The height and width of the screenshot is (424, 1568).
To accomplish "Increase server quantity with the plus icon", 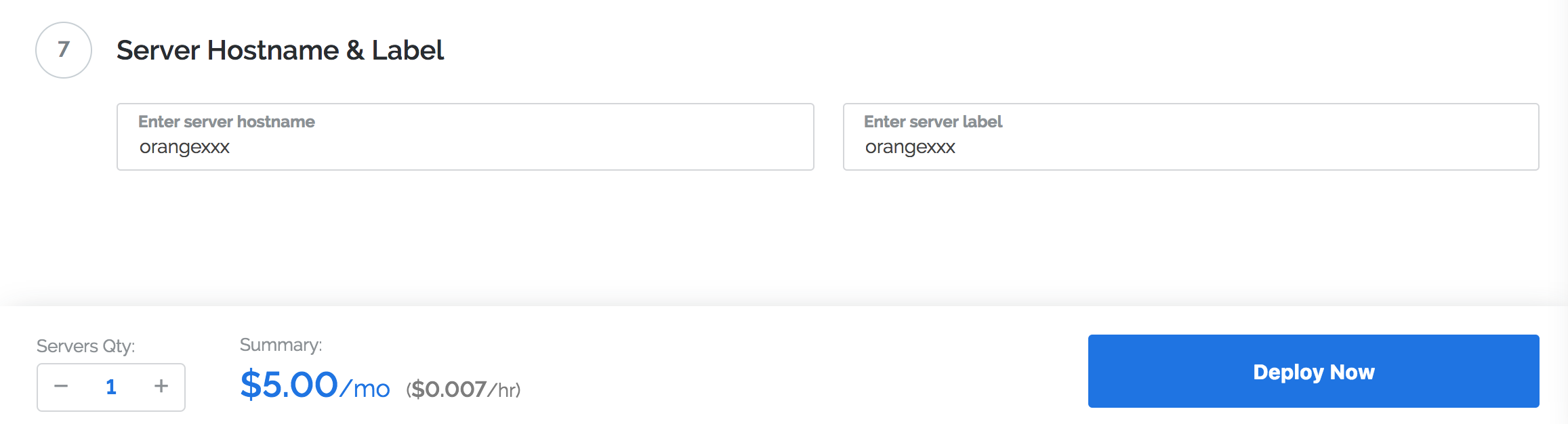I will coord(161,386).
